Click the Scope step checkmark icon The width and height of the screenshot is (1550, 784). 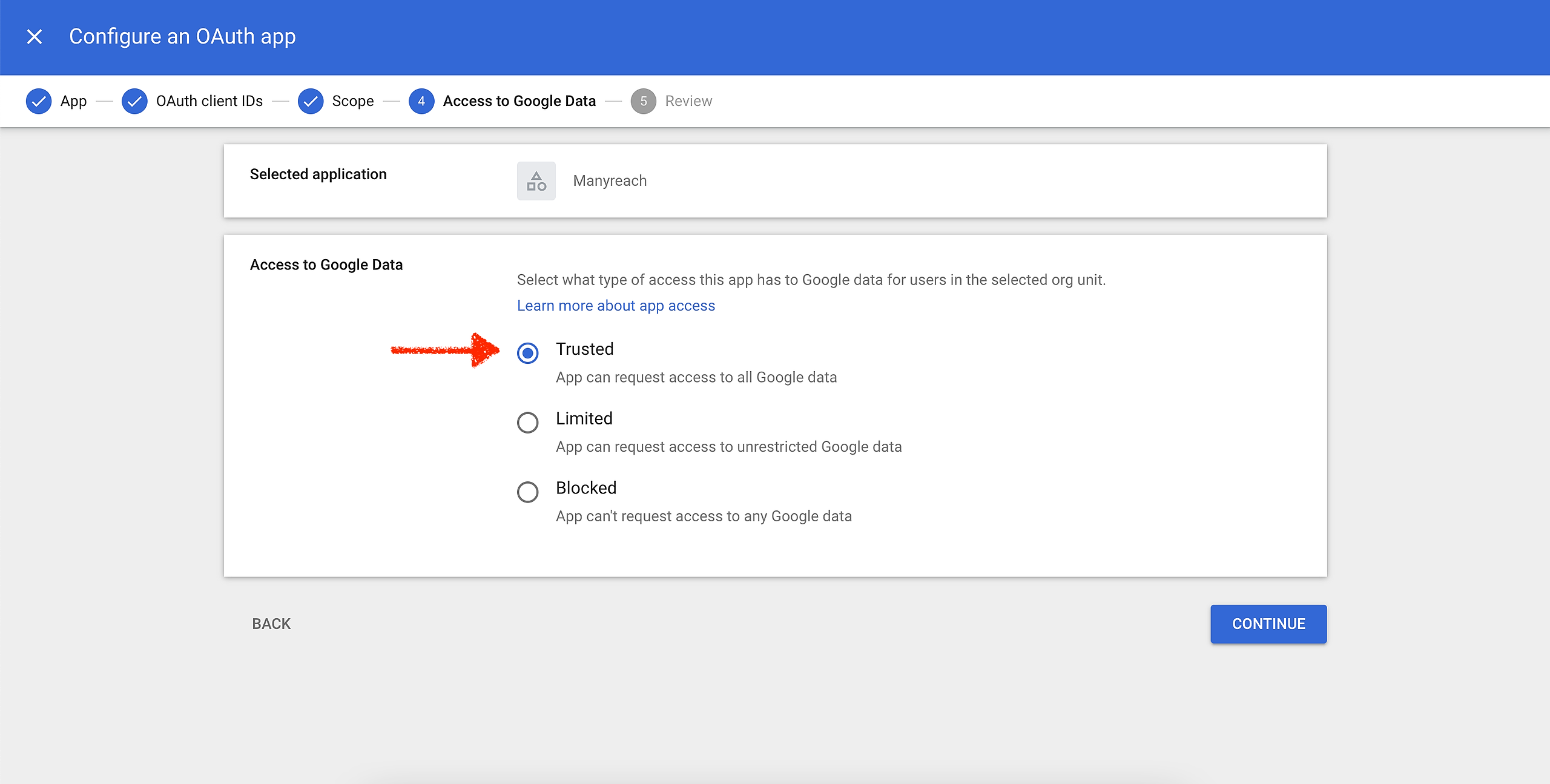pos(311,101)
